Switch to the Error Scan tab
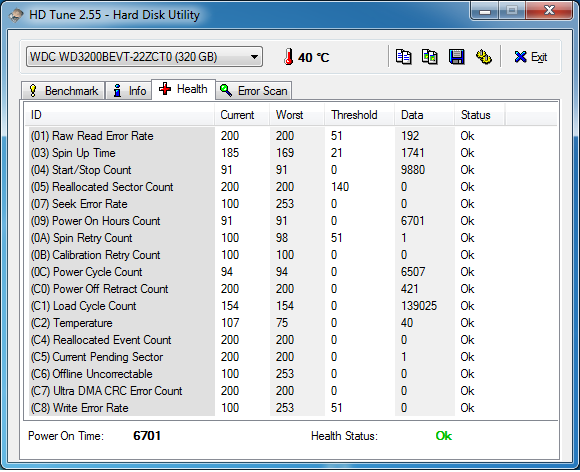This screenshot has height=472, width=580. tap(254, 91)
